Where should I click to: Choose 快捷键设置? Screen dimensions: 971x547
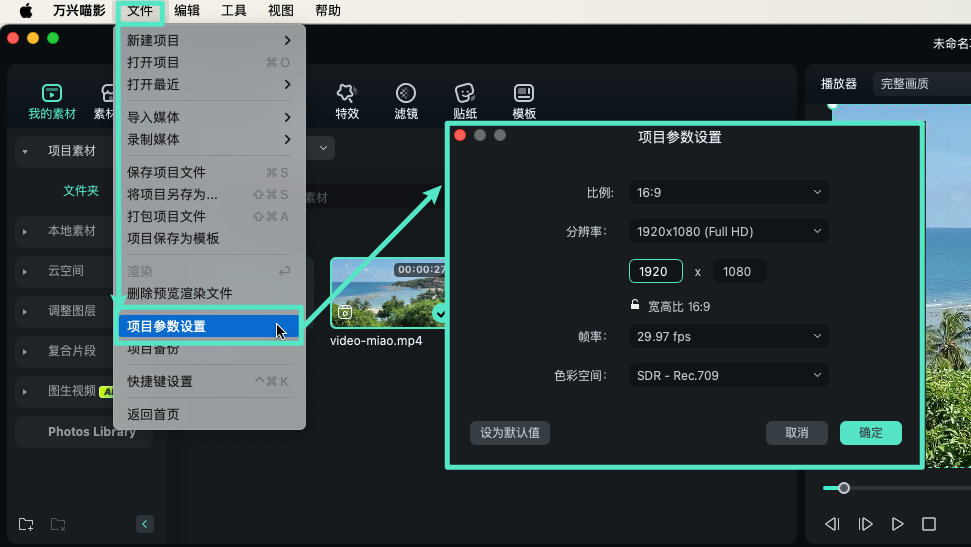[x=209, y=382]
